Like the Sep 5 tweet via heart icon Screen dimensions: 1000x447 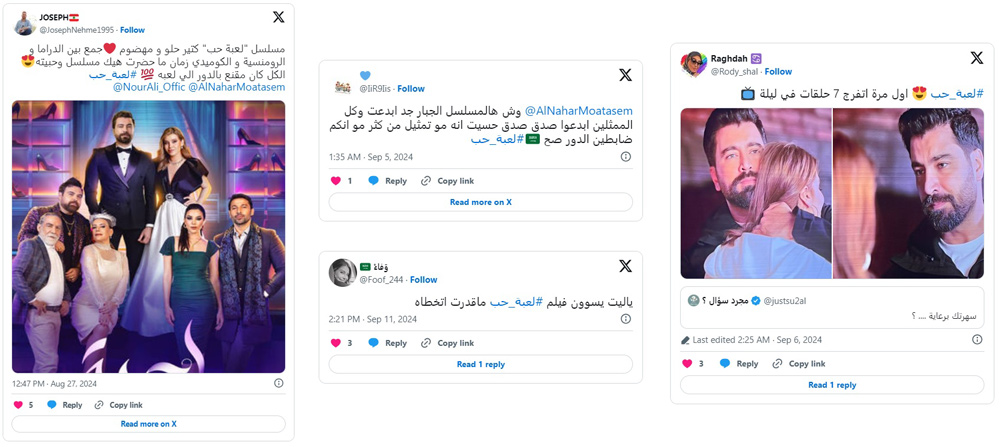(x=335, y=181)
